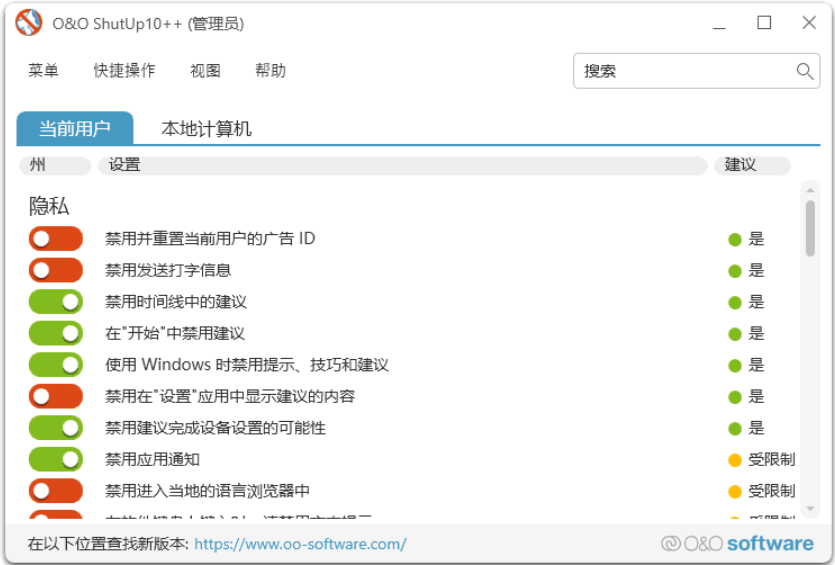835x565 pixels.
Task: Click green recommendation dot for 禁用发送打字信息
Action: [735, 271]
